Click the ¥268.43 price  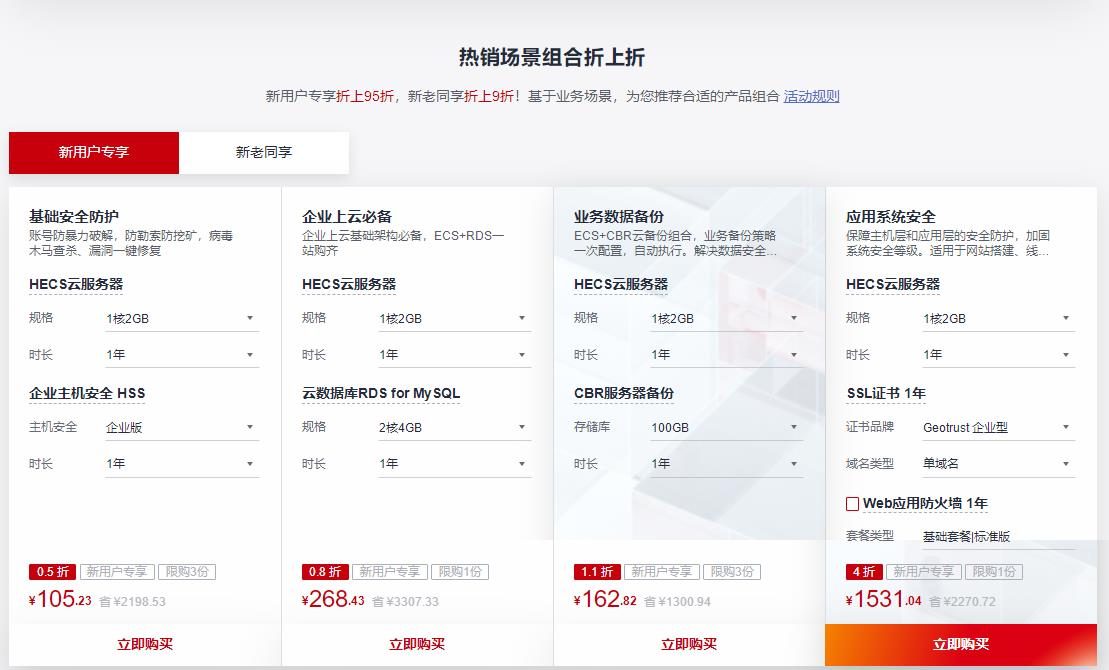(x=333, y=599)
